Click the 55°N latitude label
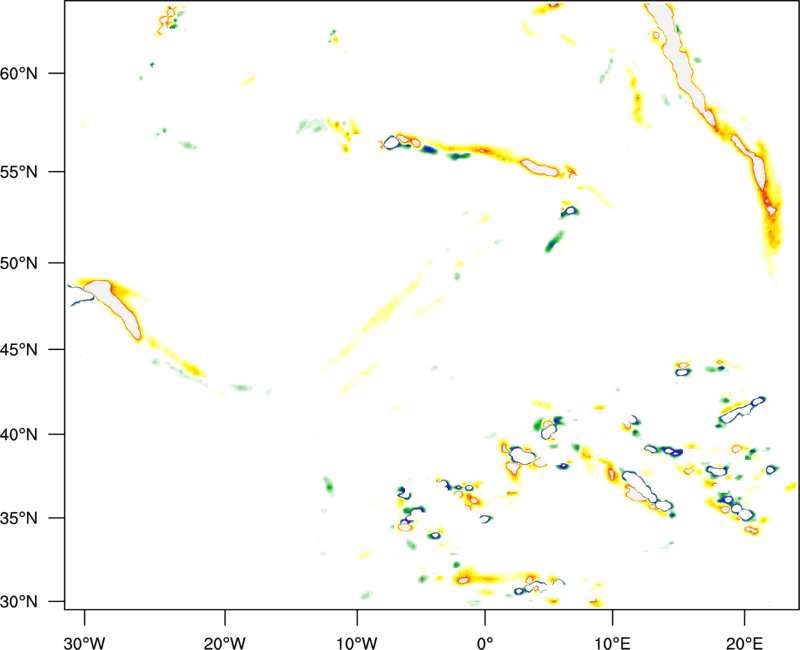800x650 pixels. (x=19, y=171)
